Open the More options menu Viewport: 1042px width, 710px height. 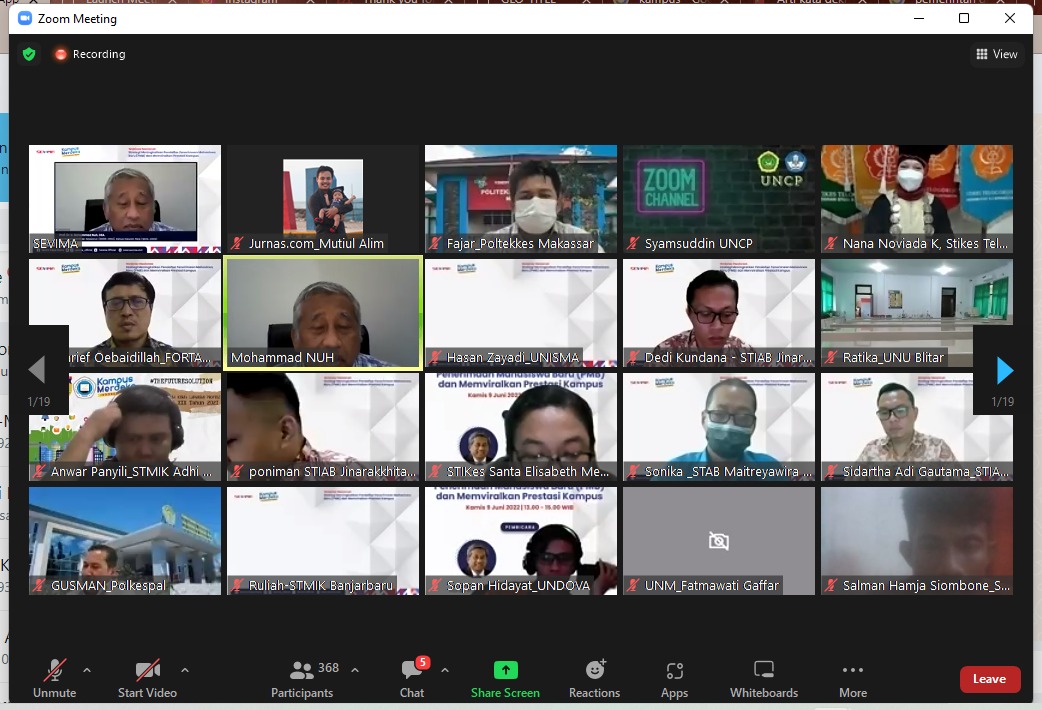click(x=852, y=678)
